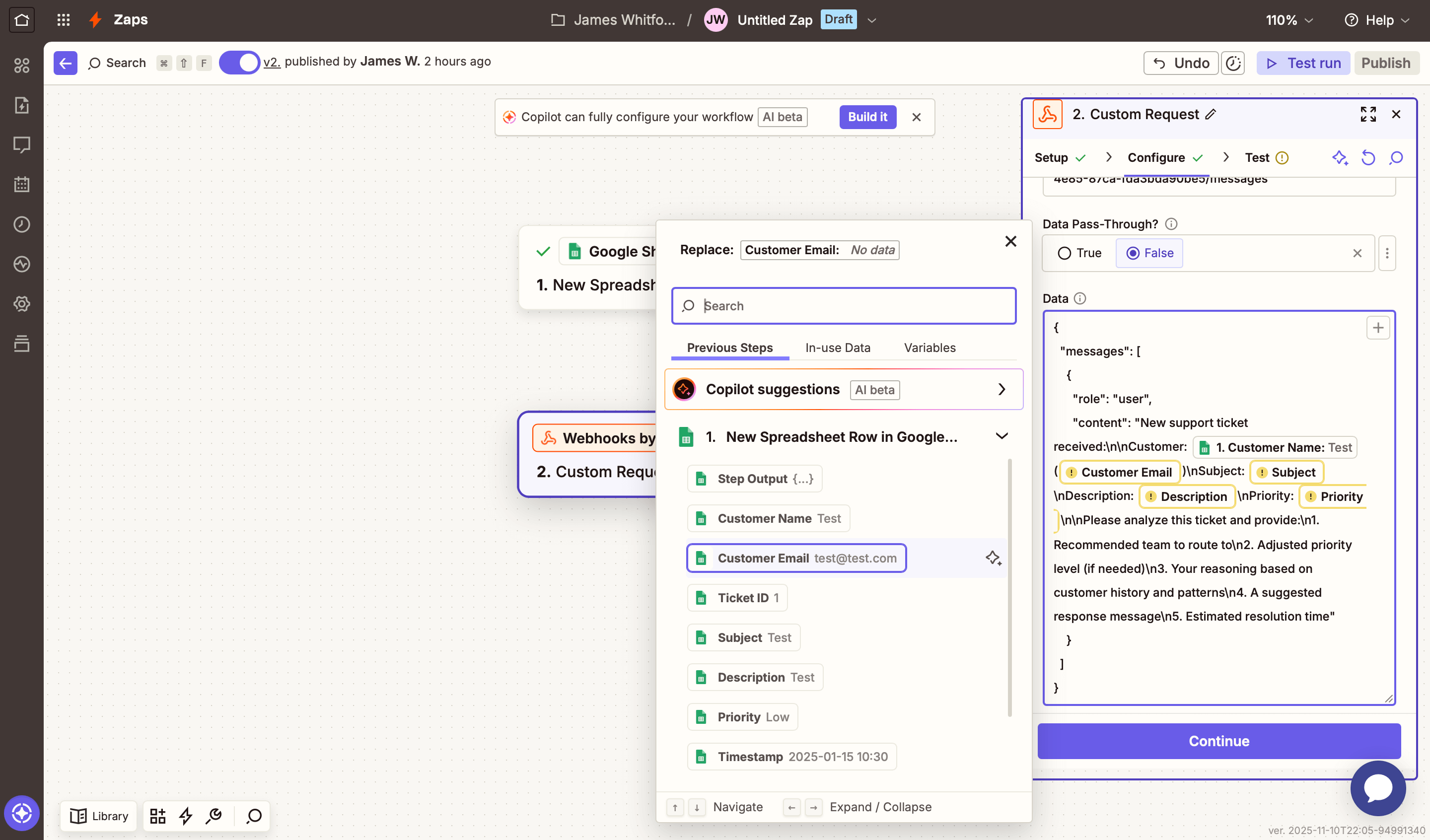Image resolution: width=1430 pixels, height=840 pixels.
Task: Open the chat bubble support widget
Action: coord(1377,788)
